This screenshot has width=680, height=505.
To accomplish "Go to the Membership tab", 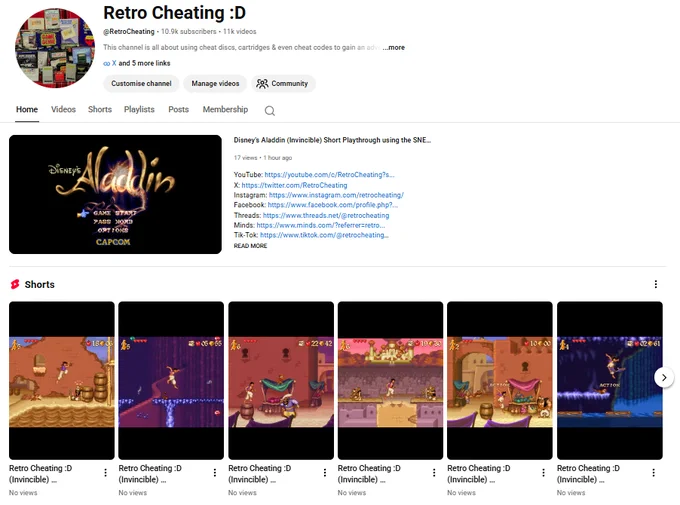I will [x=225, y=109].
